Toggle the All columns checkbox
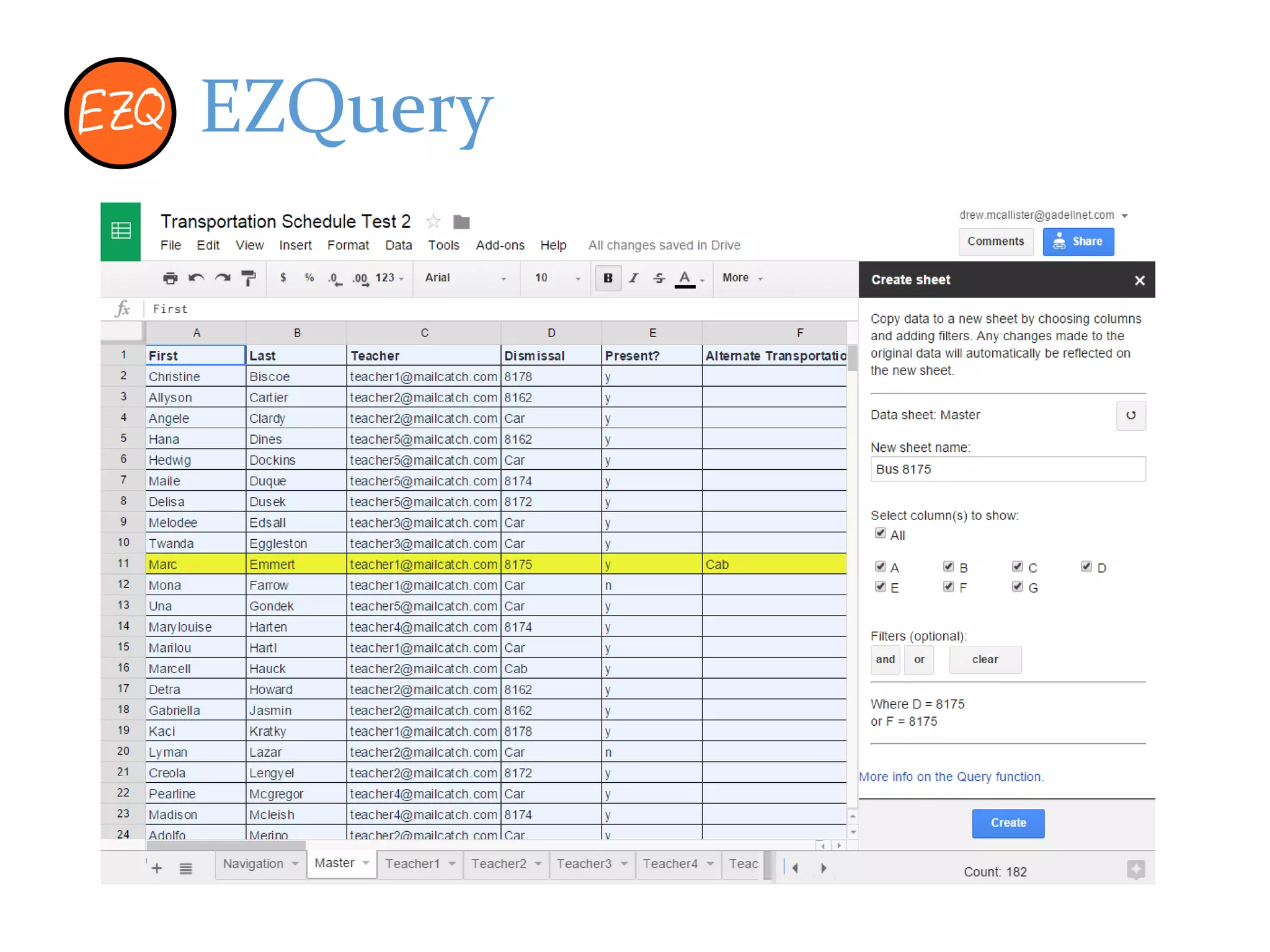Screen dimensions: 1270x952 point(880,533)
